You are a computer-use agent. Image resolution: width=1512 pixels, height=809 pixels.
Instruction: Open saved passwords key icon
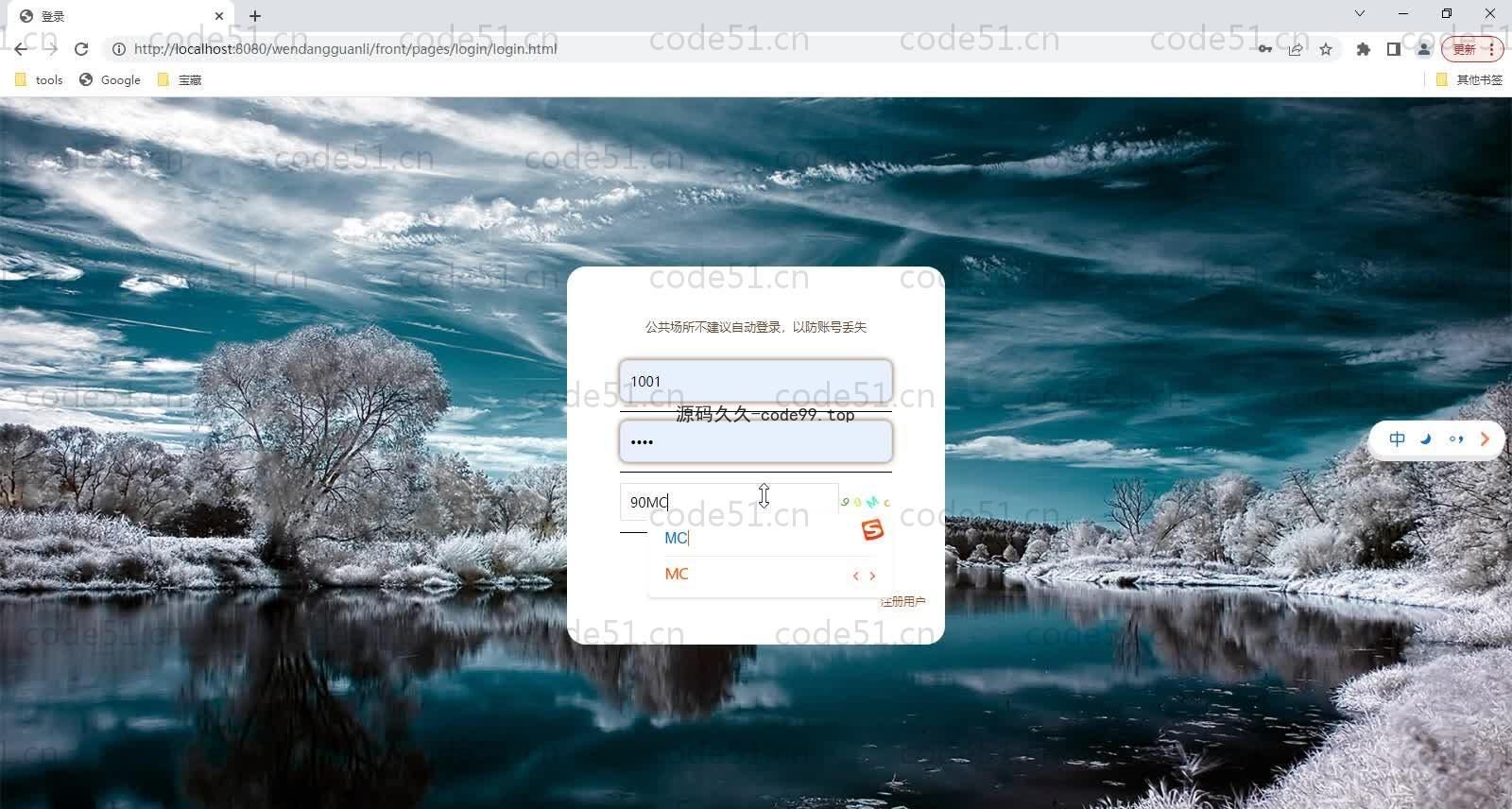click(x=1264, y=49)
